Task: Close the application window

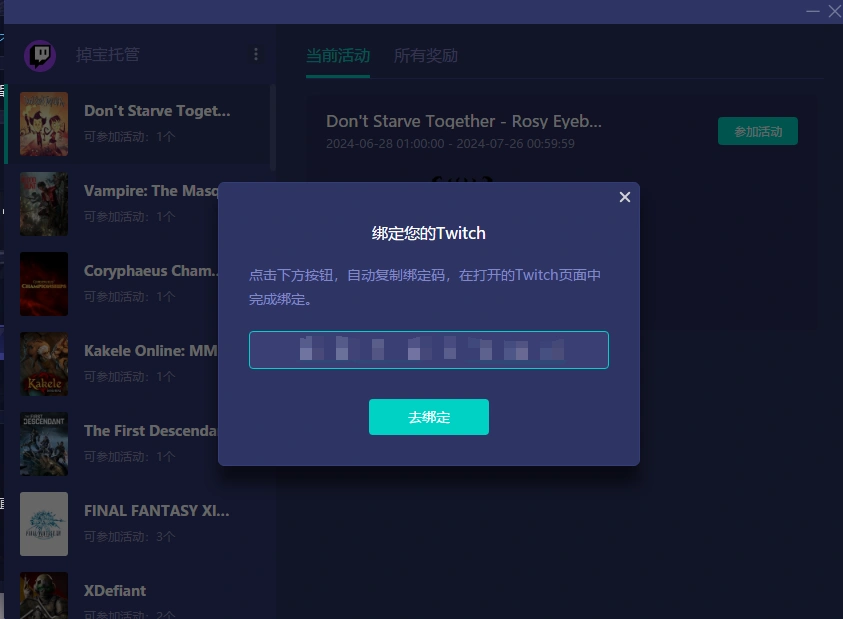Action: pos(835,11)
